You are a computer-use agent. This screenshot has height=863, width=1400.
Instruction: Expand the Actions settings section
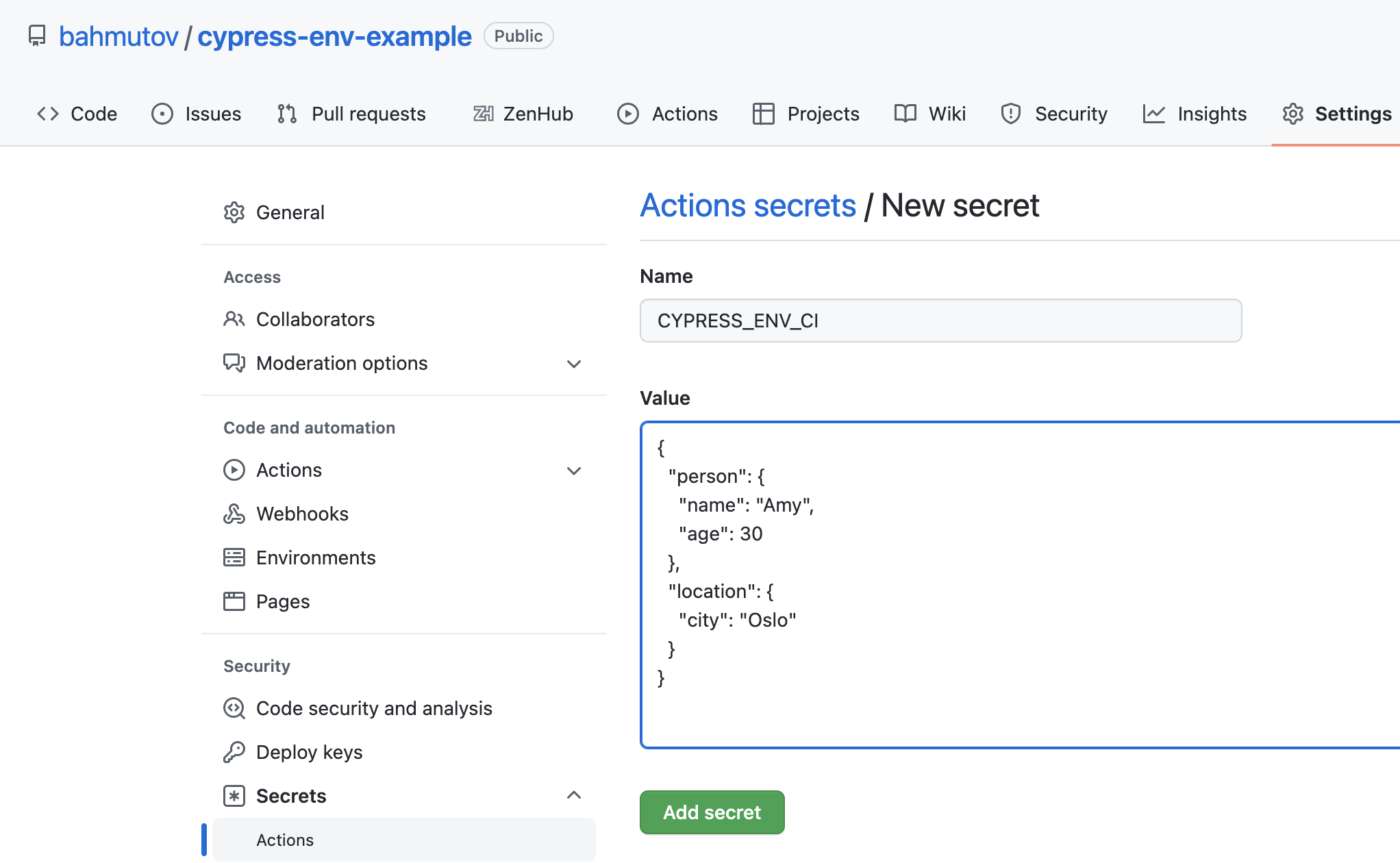[x=574, y=471]
